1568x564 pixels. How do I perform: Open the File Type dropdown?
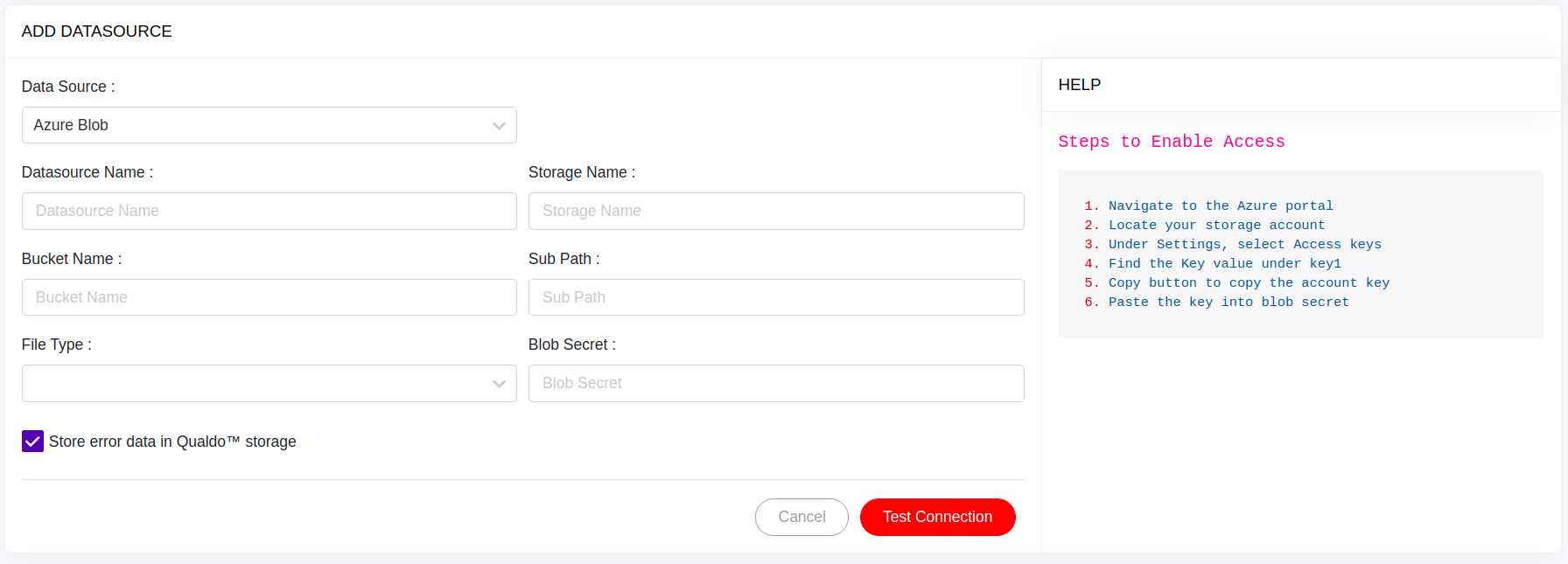tap(269, 384)
